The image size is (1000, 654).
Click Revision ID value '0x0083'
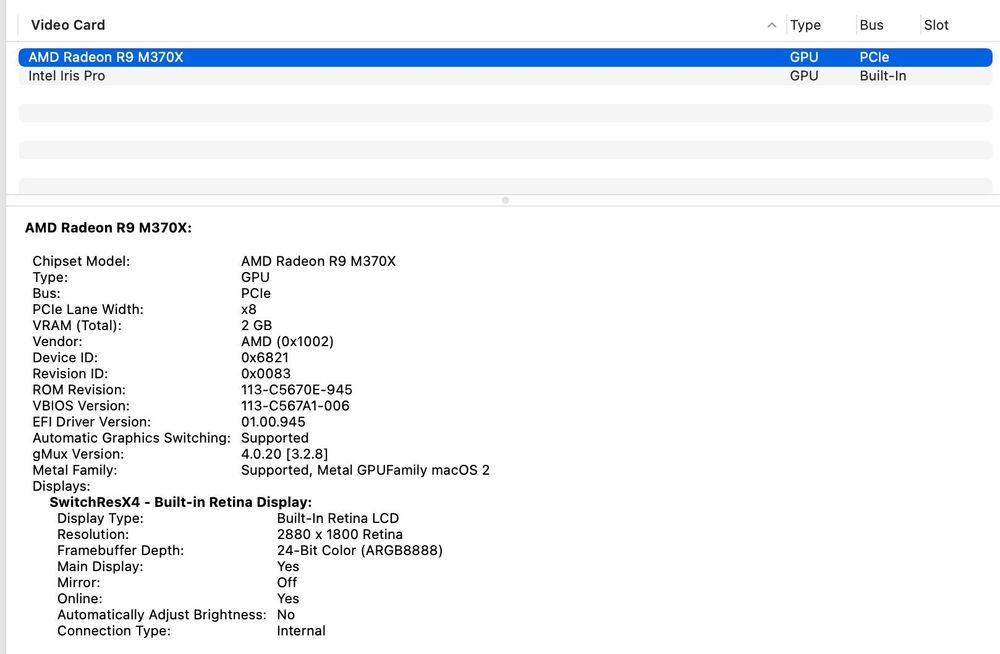266,373
